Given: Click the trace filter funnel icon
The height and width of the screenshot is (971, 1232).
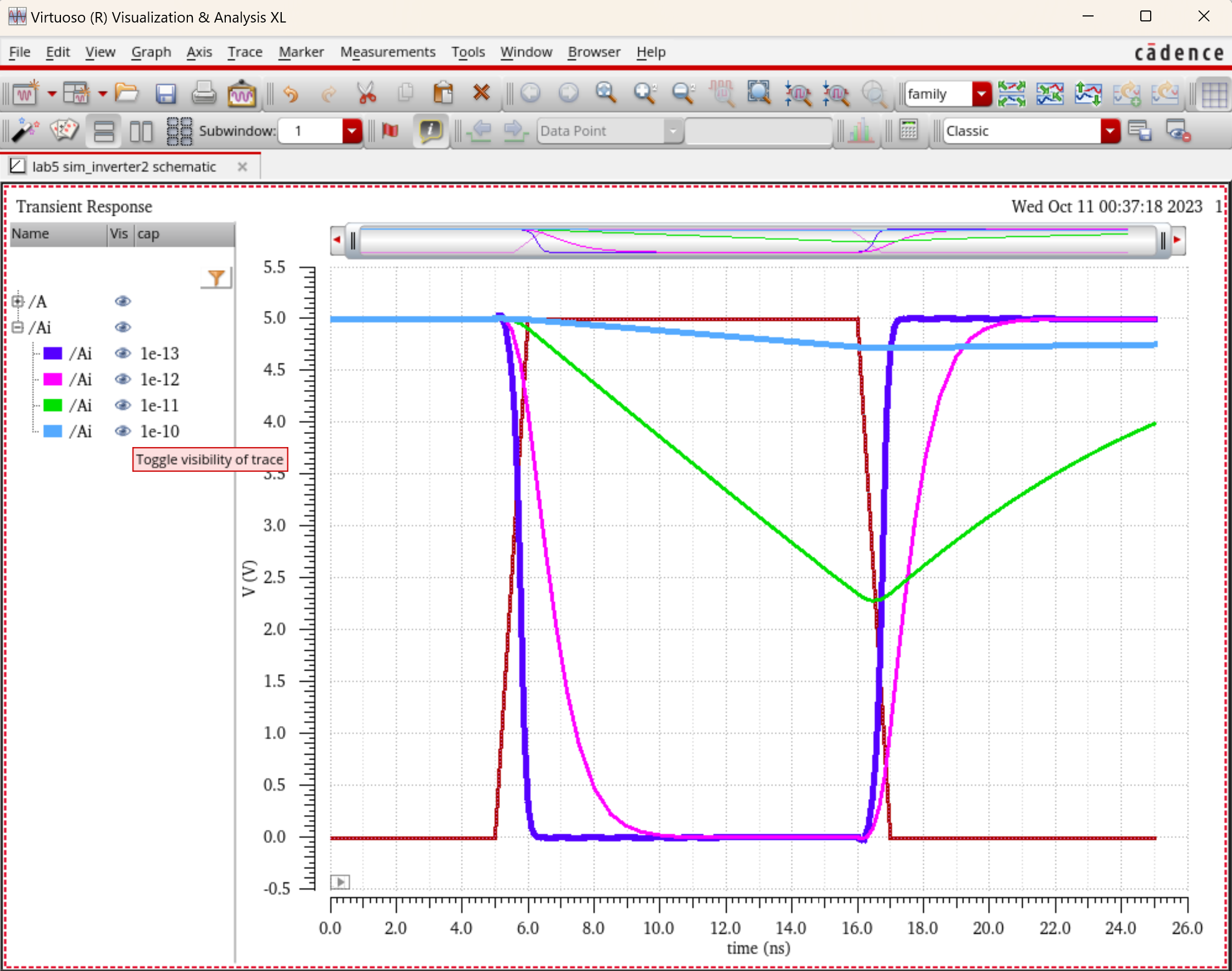Looking at the screenshot, I should (216, 278).
